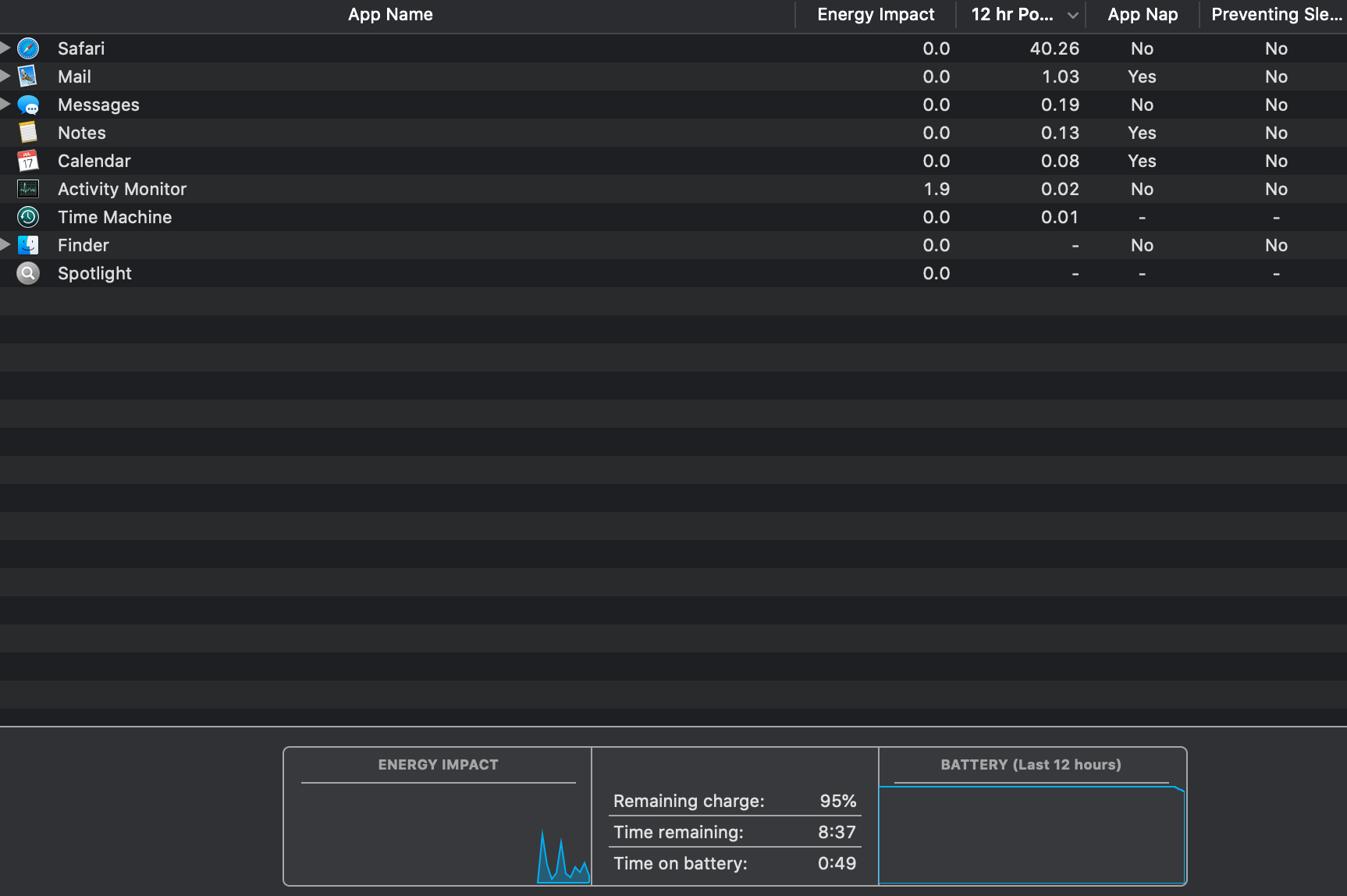Click sort chevron in 12 hr Power column
Screen dimensions: 1347x896
(1073, 15)
